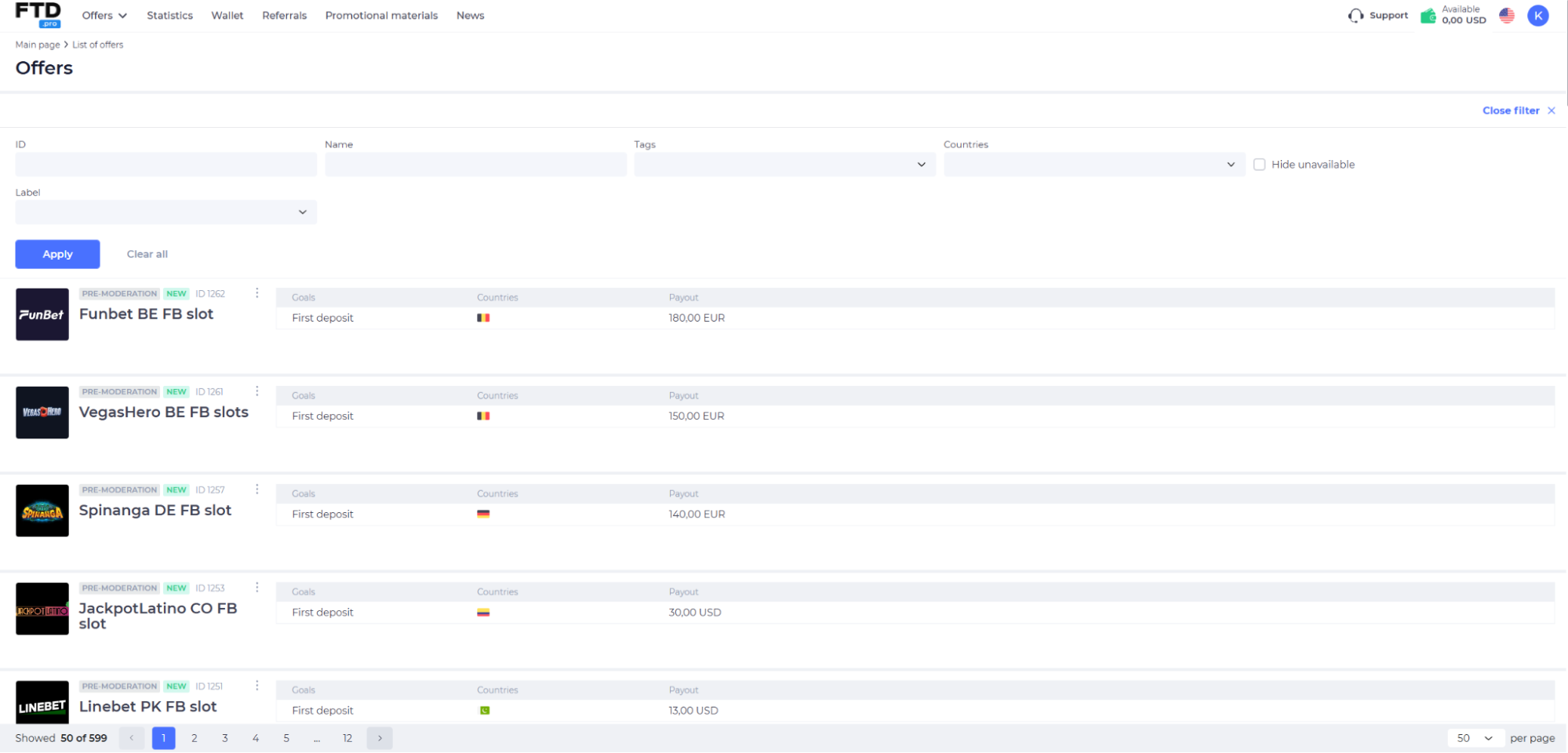
Task: Enable the Hide unavailable checkbox
Action: [1260, 165]
